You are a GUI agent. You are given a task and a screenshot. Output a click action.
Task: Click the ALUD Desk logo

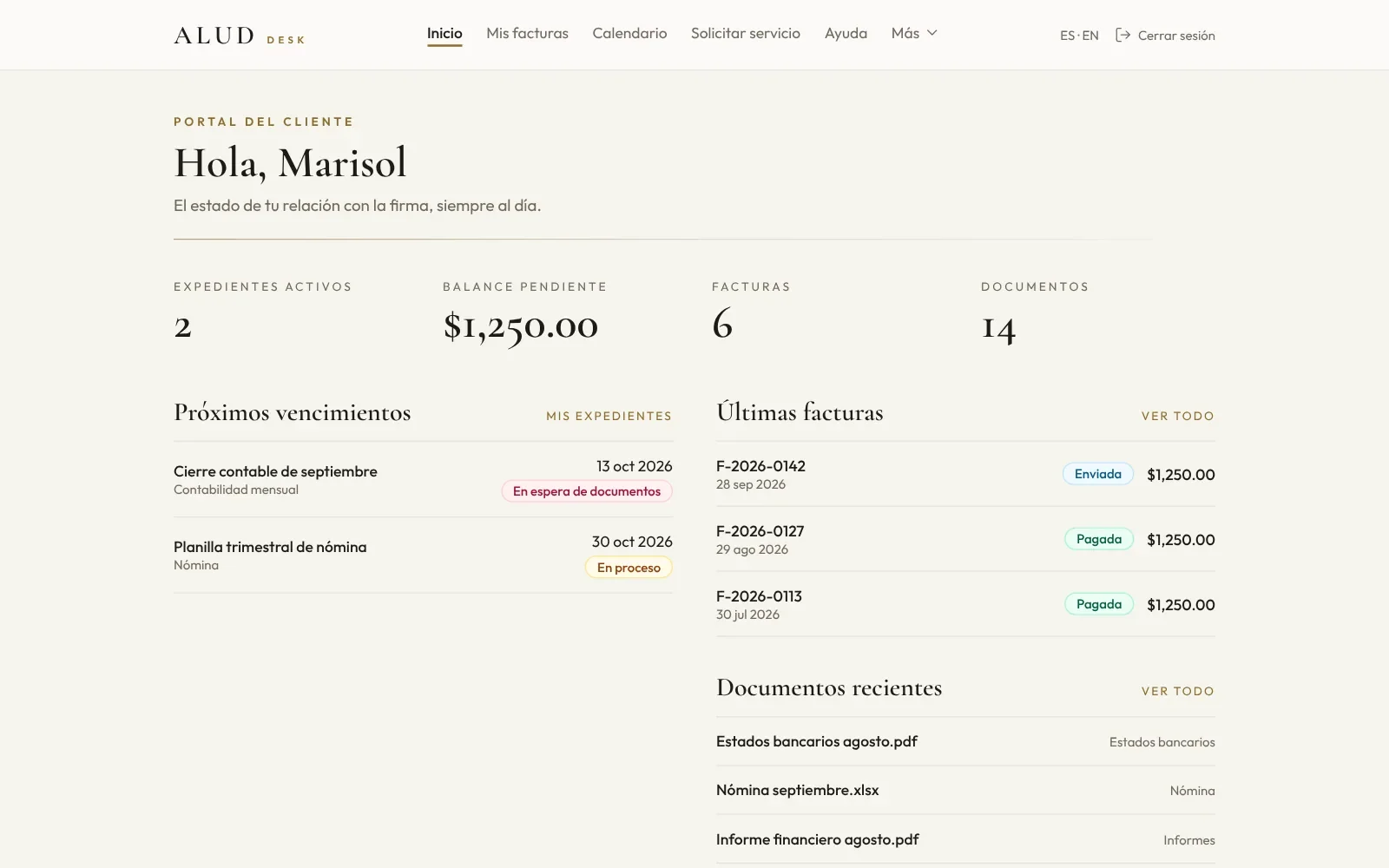pos(240,36)
